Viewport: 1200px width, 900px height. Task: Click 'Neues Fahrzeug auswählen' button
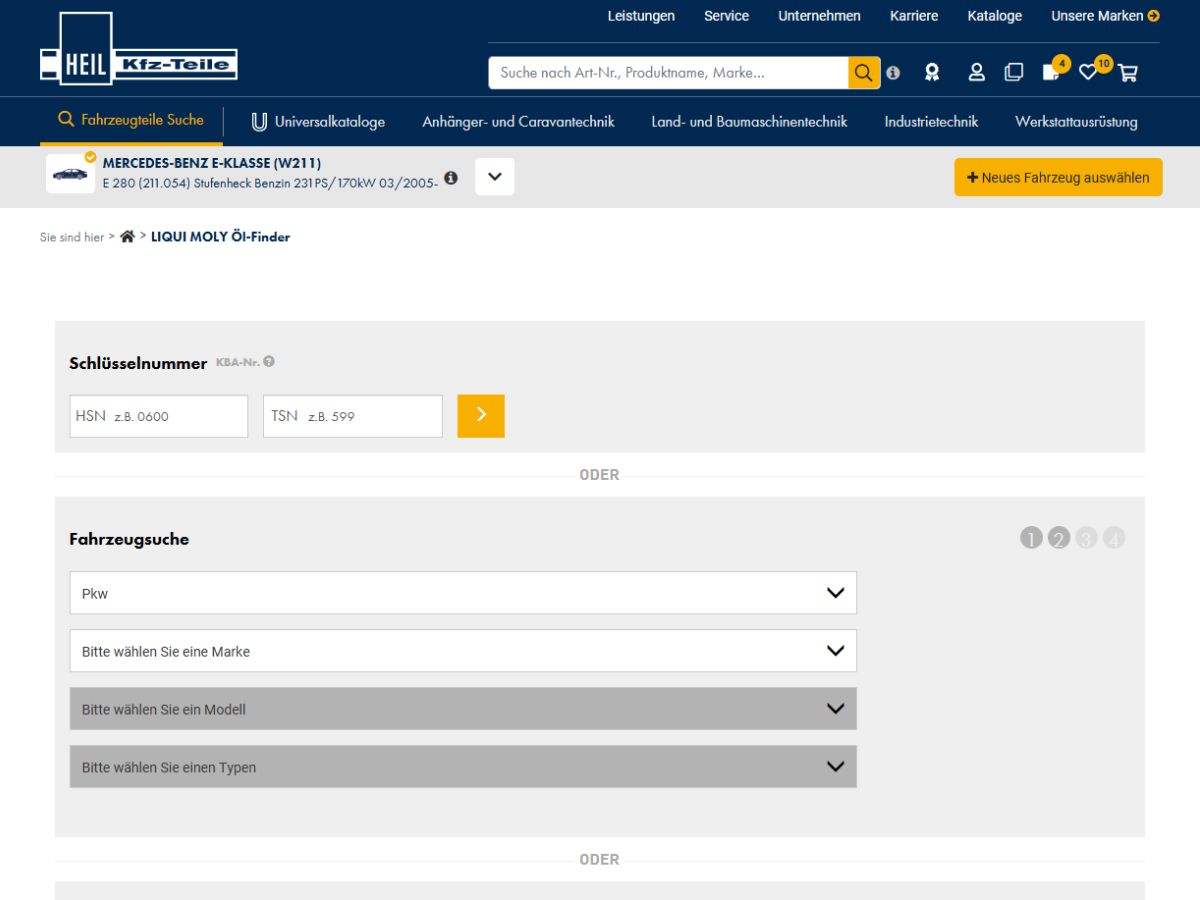coord(1058,177)
